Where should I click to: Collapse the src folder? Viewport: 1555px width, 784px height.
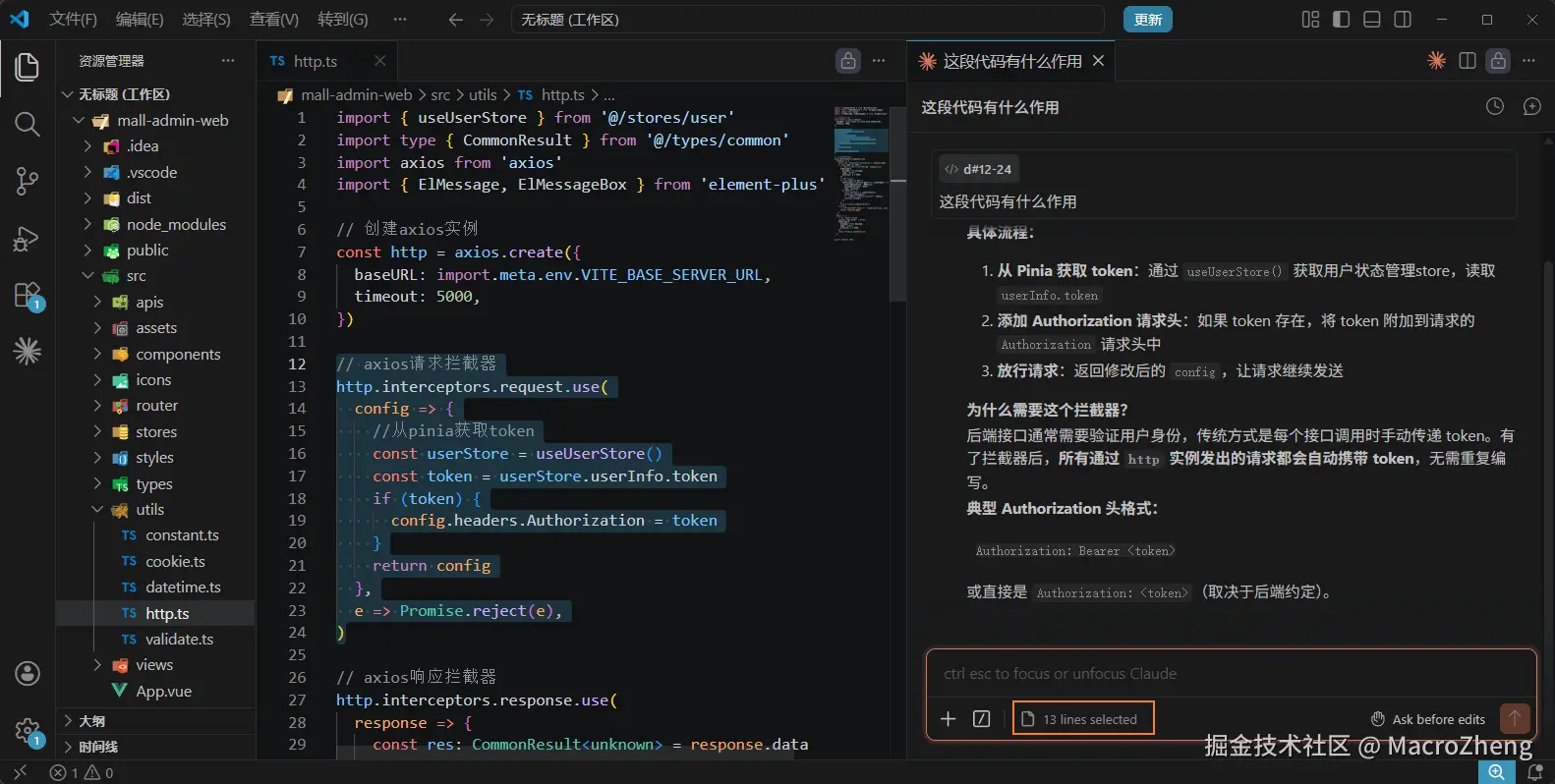click(x=155, y=276)
